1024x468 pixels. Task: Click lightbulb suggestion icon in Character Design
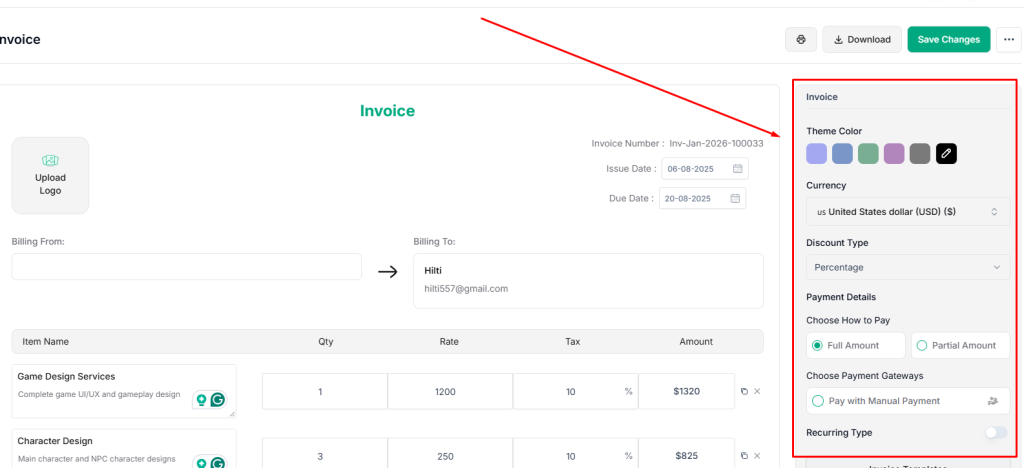tap(202, 462)
